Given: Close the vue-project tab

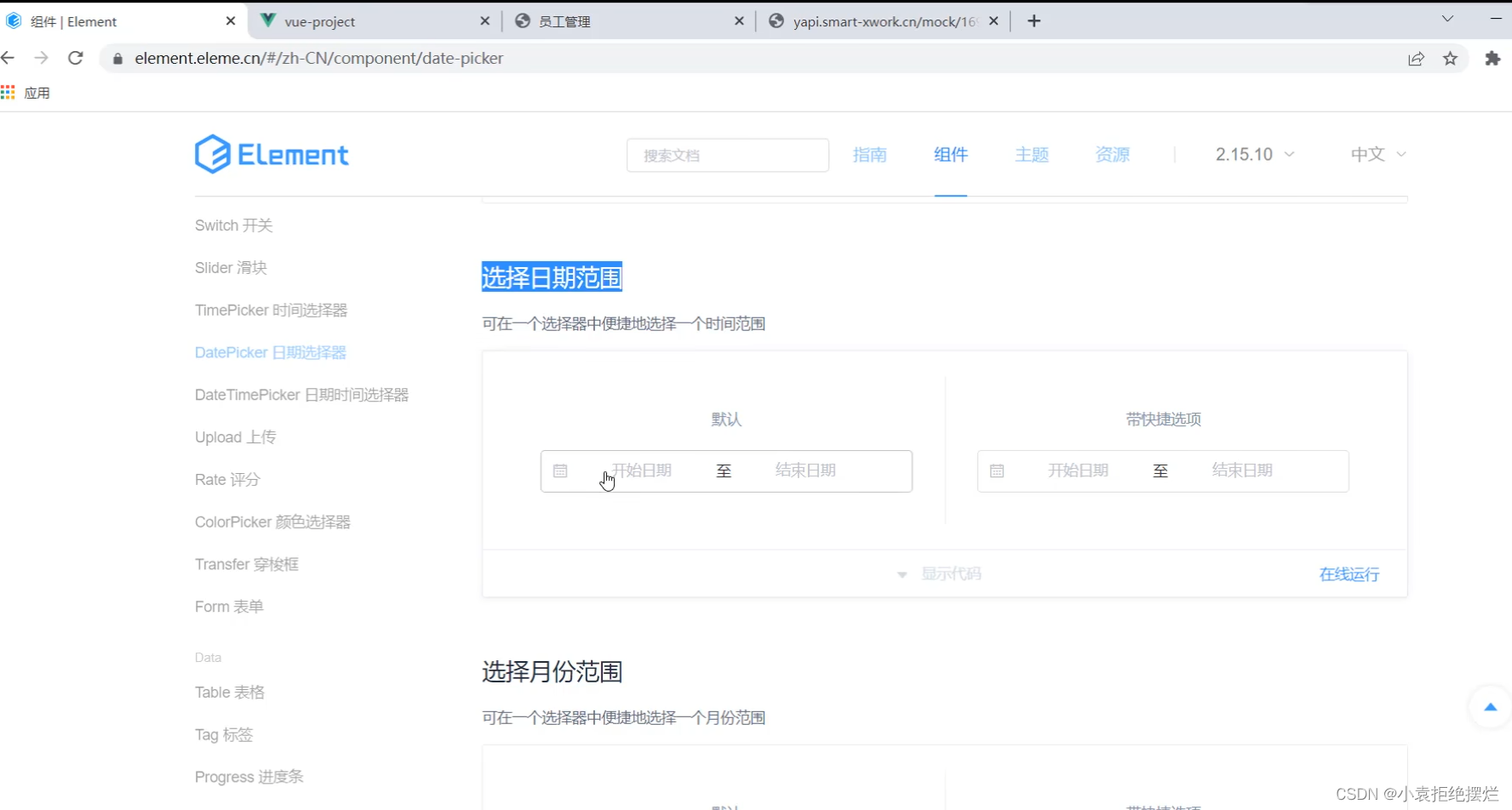Looking at the screenshot, I should pyautogui.click(x=485, y=21).
